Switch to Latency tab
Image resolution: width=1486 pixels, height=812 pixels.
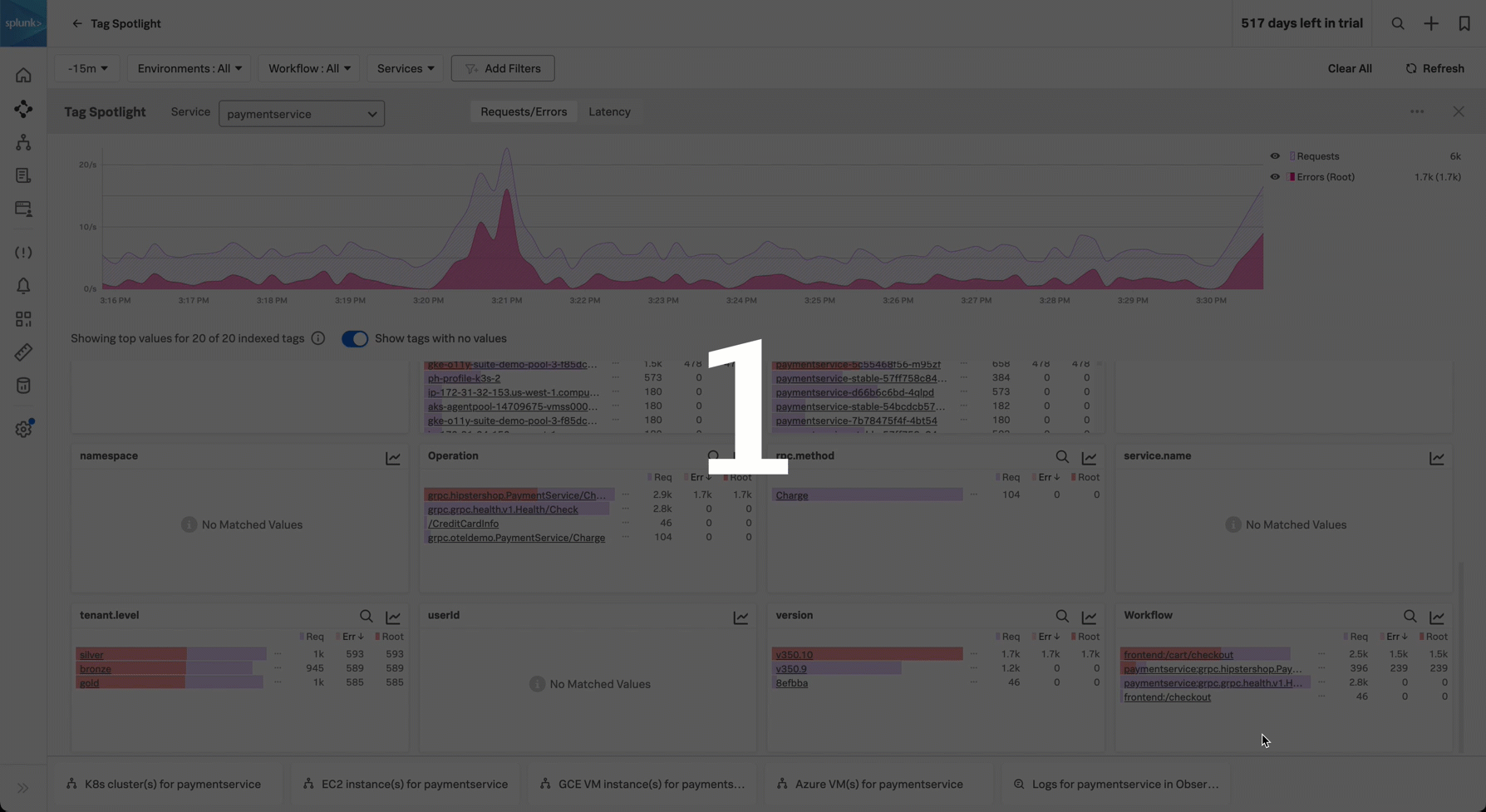click(609, 111)
